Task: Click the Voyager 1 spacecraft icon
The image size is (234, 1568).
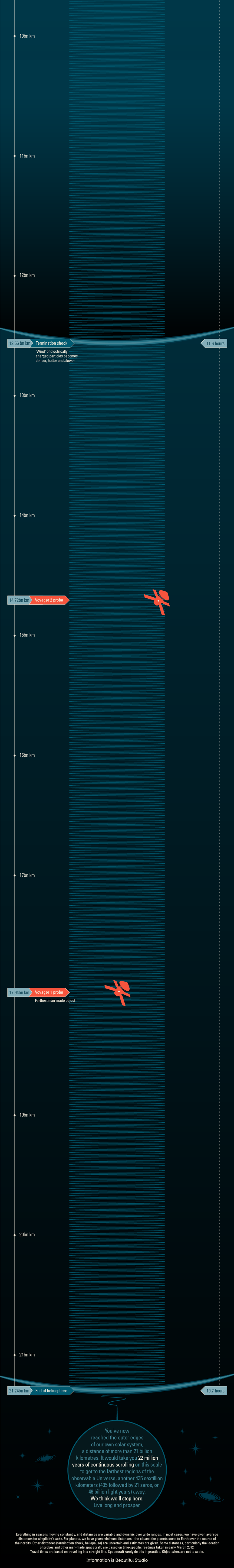Action: pos(118,992)
